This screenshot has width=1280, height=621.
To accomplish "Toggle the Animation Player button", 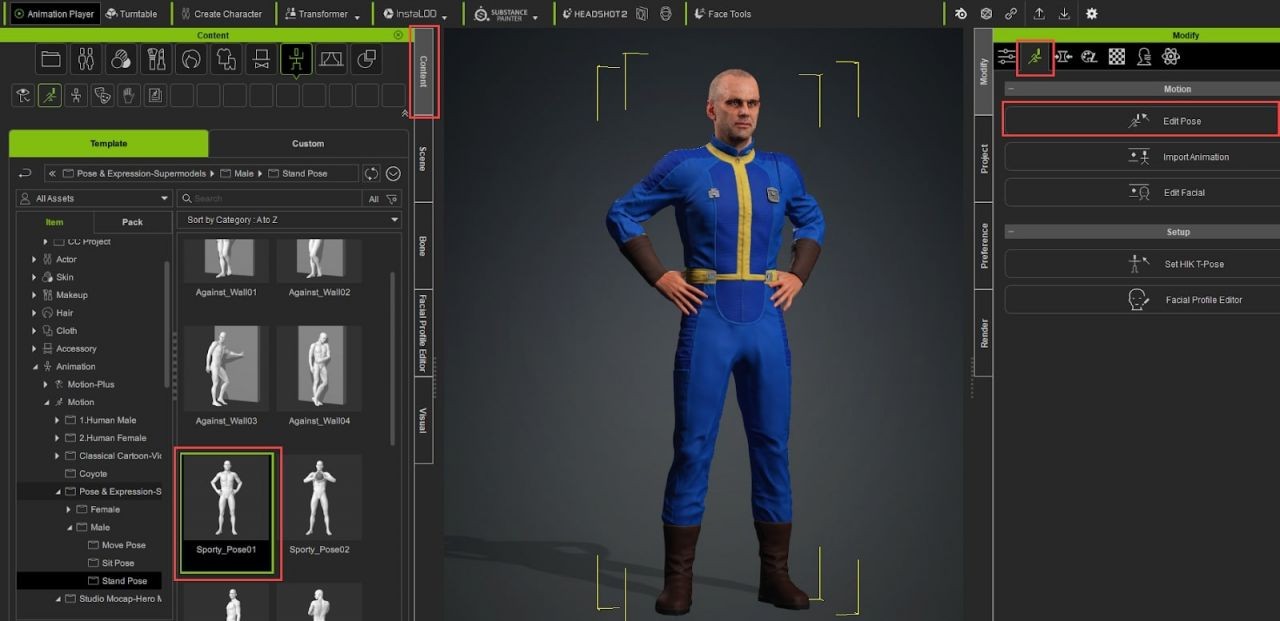I will [x=55, y=14].
